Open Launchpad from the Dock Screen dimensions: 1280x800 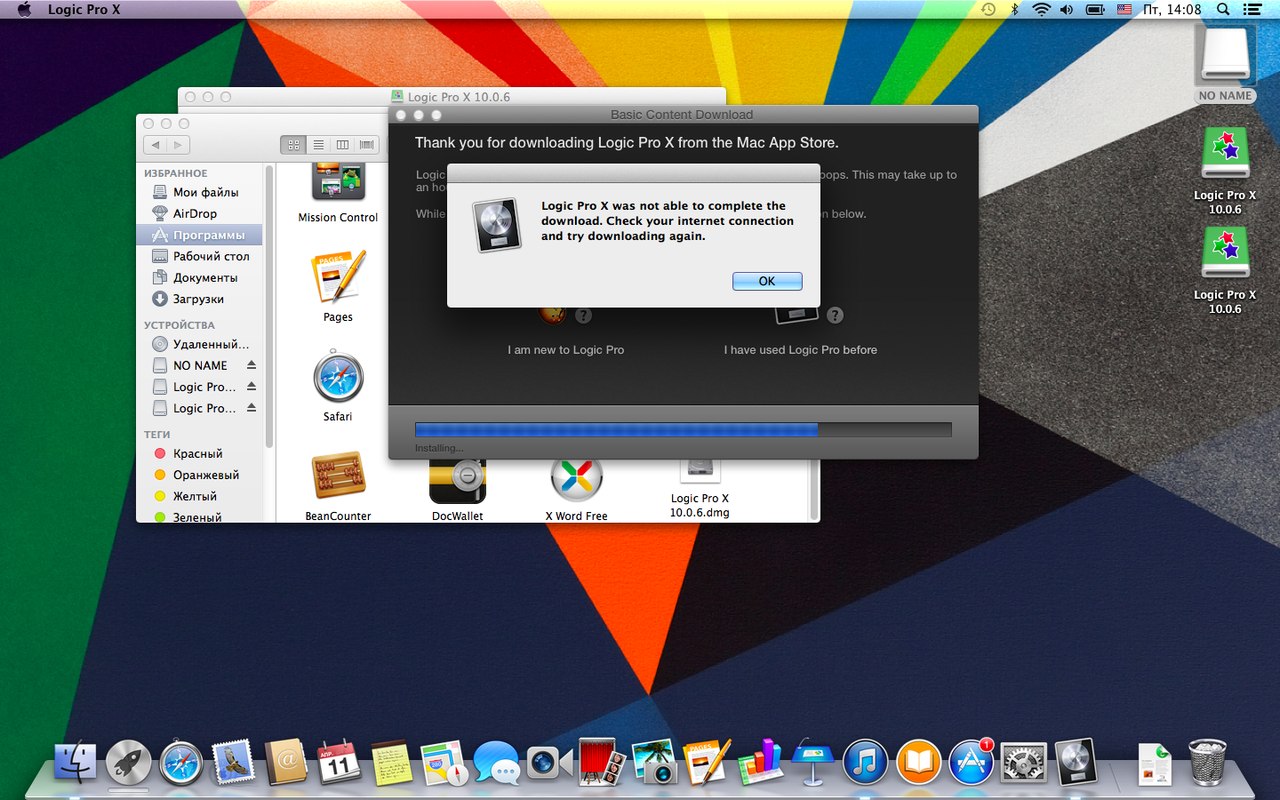(x=128, y=763)
